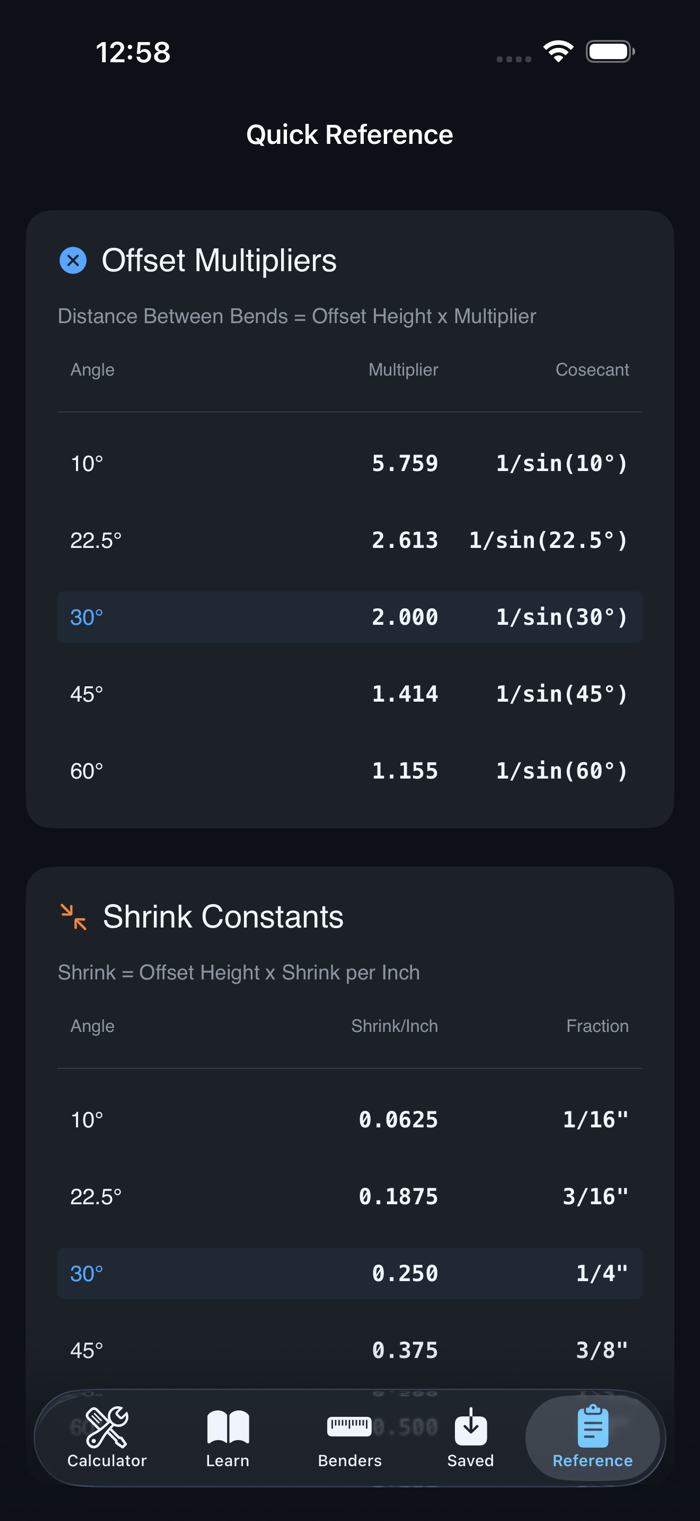Tap the Offset Multipliers heading
This screenshot has width=700, height=1521.
pyautogui.click(x=219, y=261)
